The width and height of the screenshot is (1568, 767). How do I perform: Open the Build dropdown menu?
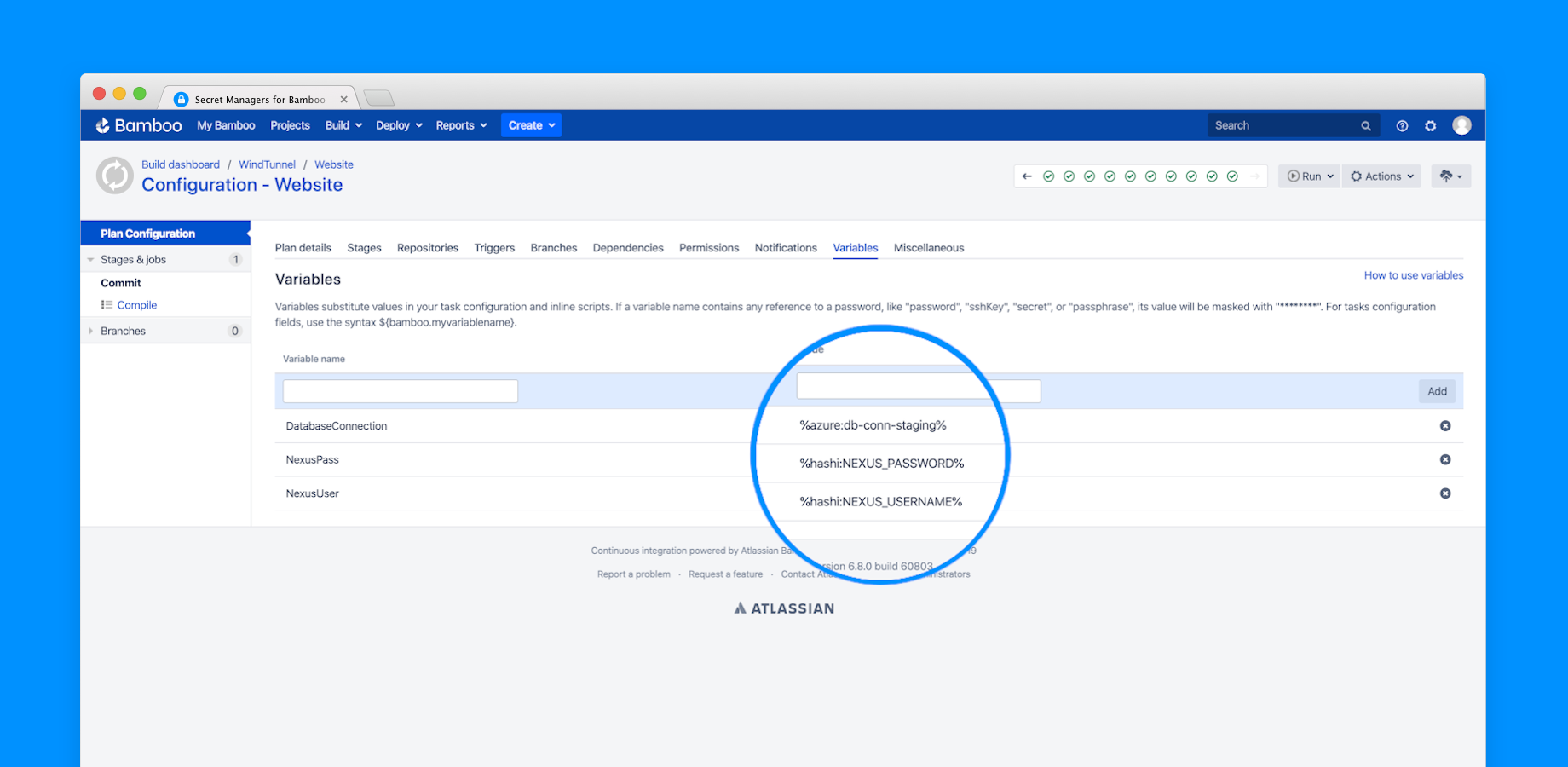(343, 125)
